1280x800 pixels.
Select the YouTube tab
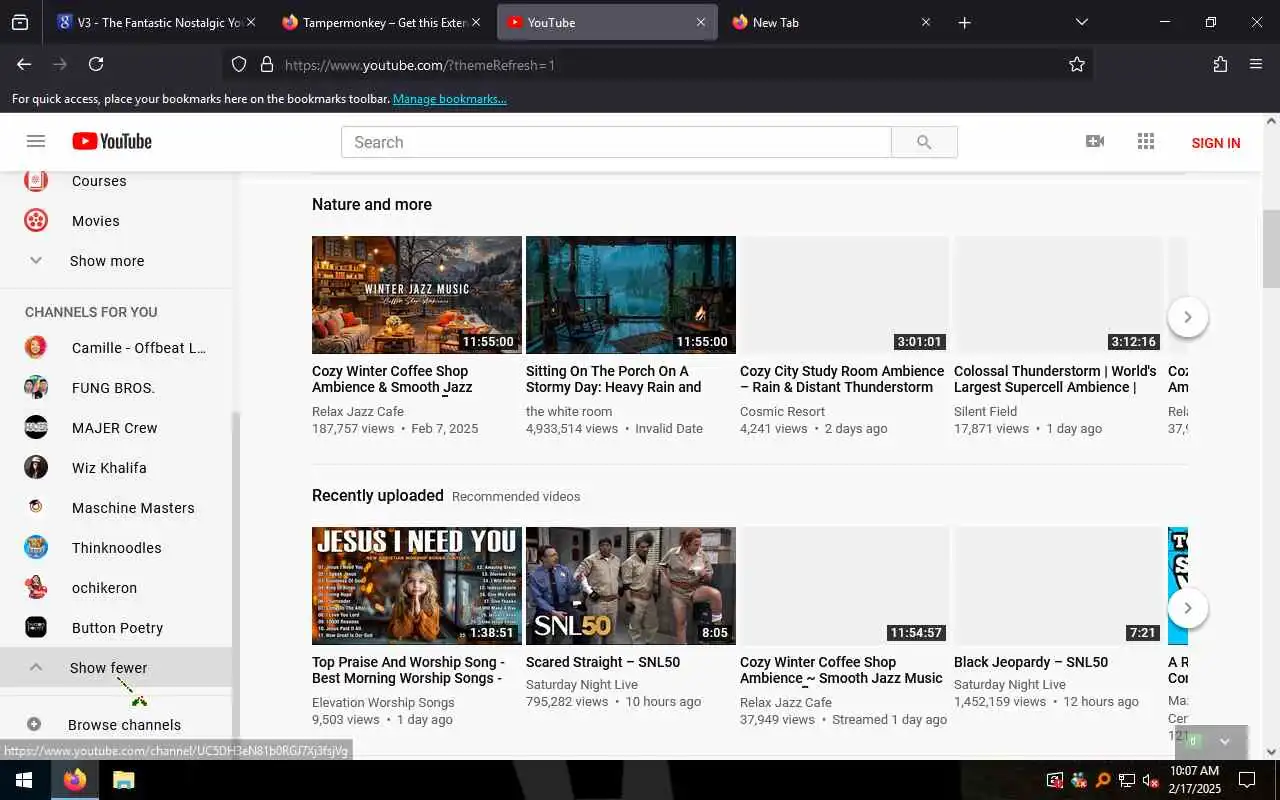607,22
